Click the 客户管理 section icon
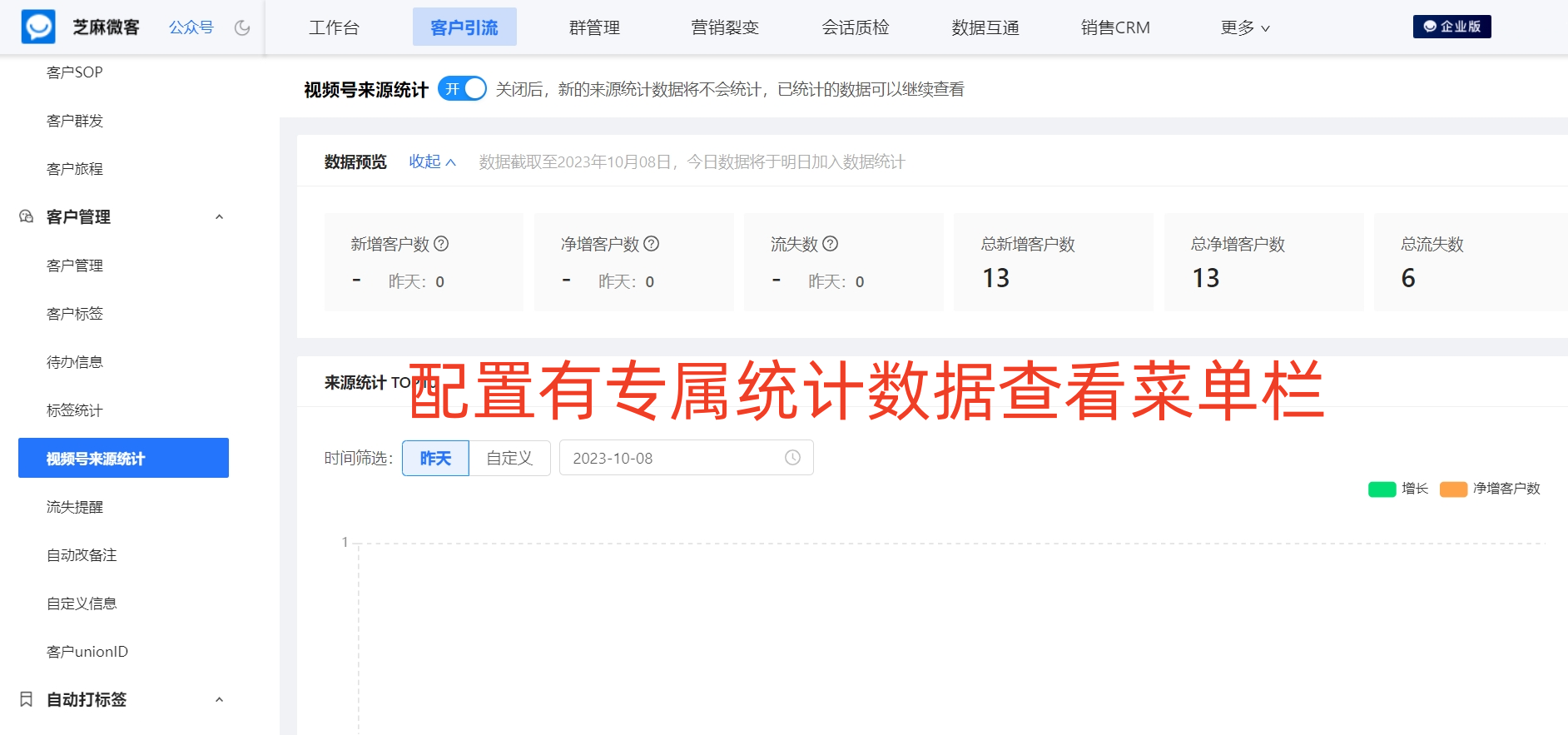 27,216
